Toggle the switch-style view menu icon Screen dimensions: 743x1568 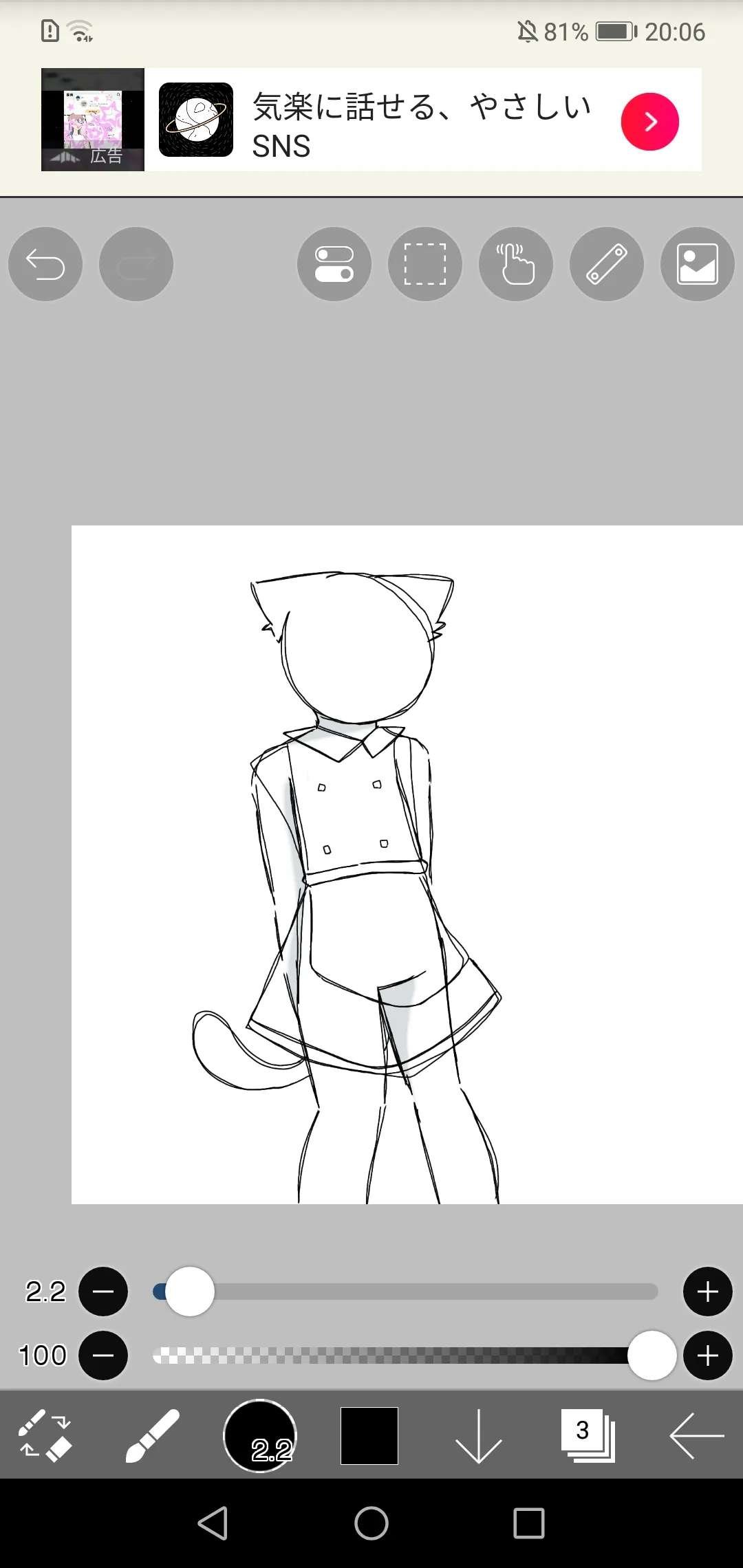tap(334, 264)
